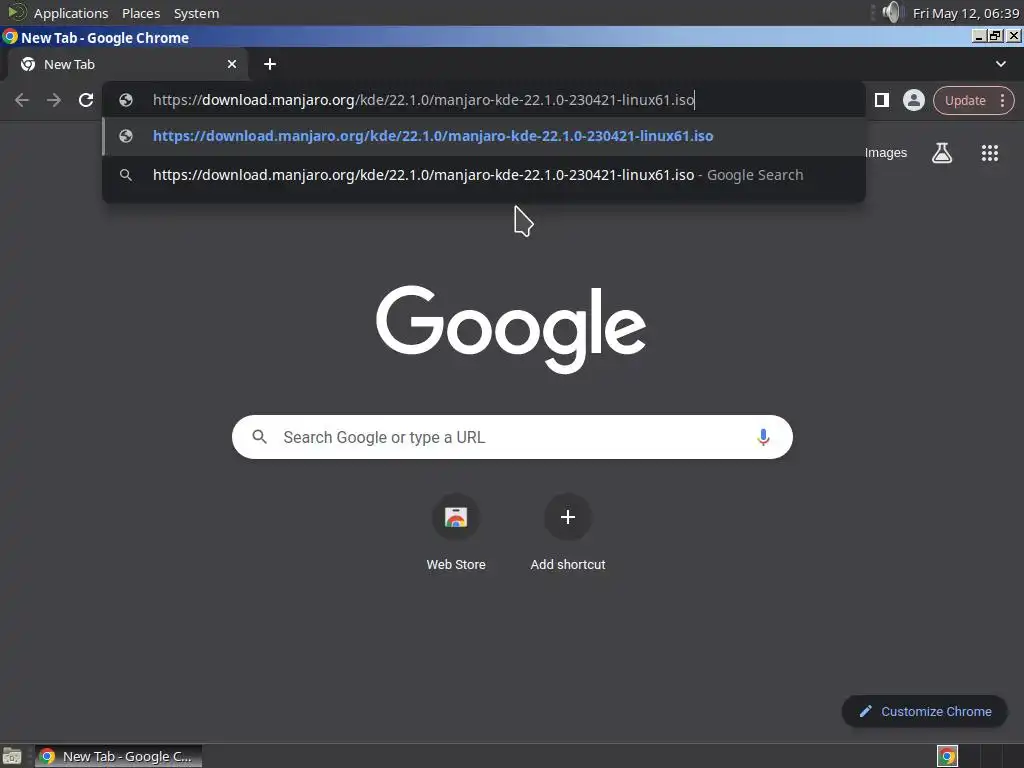
Task: Choose the Google Search suggestion row
Action: 484,175
